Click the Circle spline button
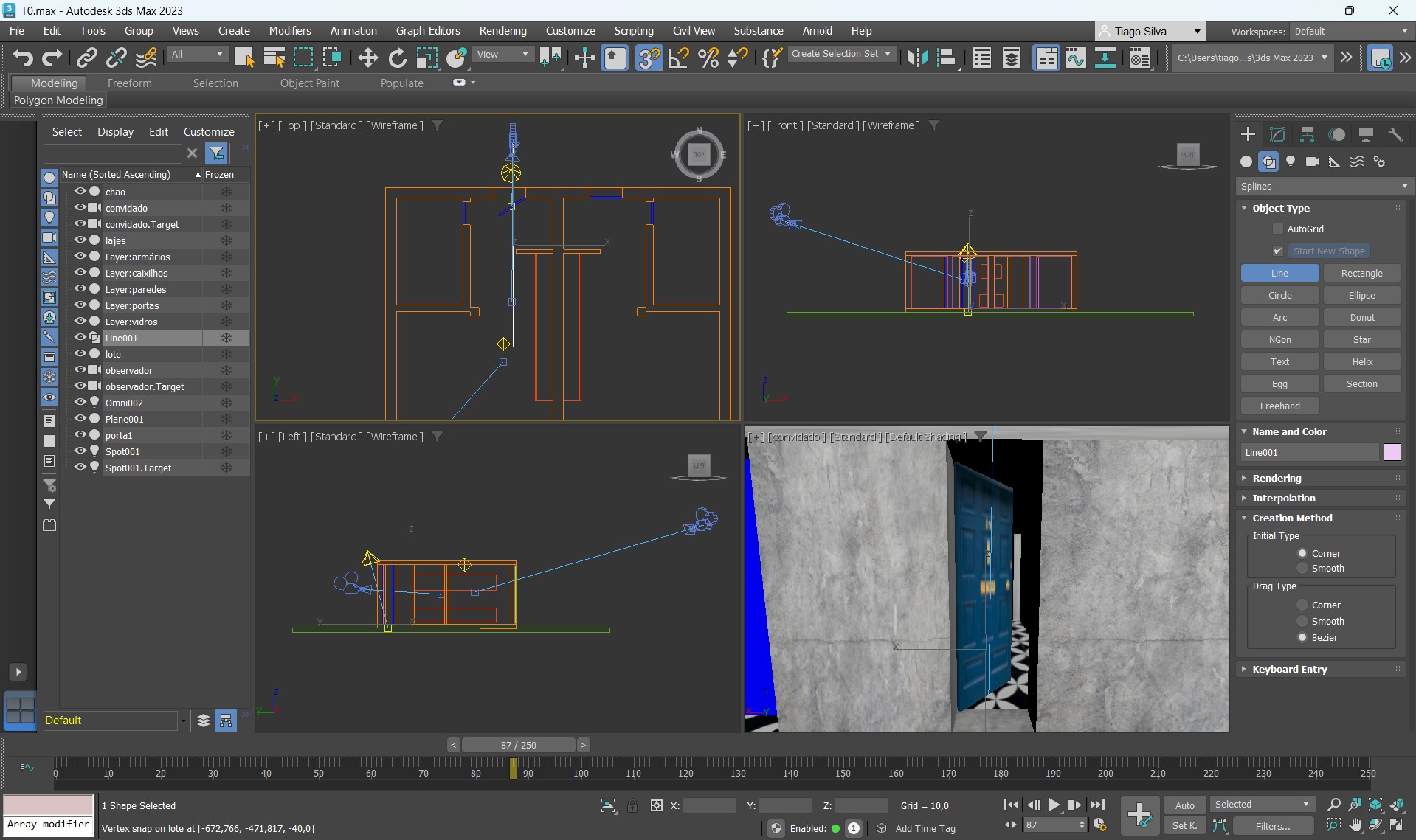Screen dimensions: 1416x840 [1279, 296]
